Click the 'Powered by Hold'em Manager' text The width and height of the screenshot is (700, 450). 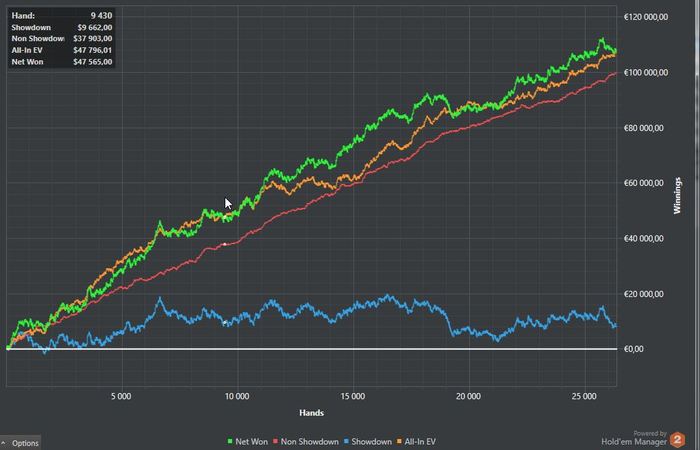pyautogui.click(x=634, y=438)
